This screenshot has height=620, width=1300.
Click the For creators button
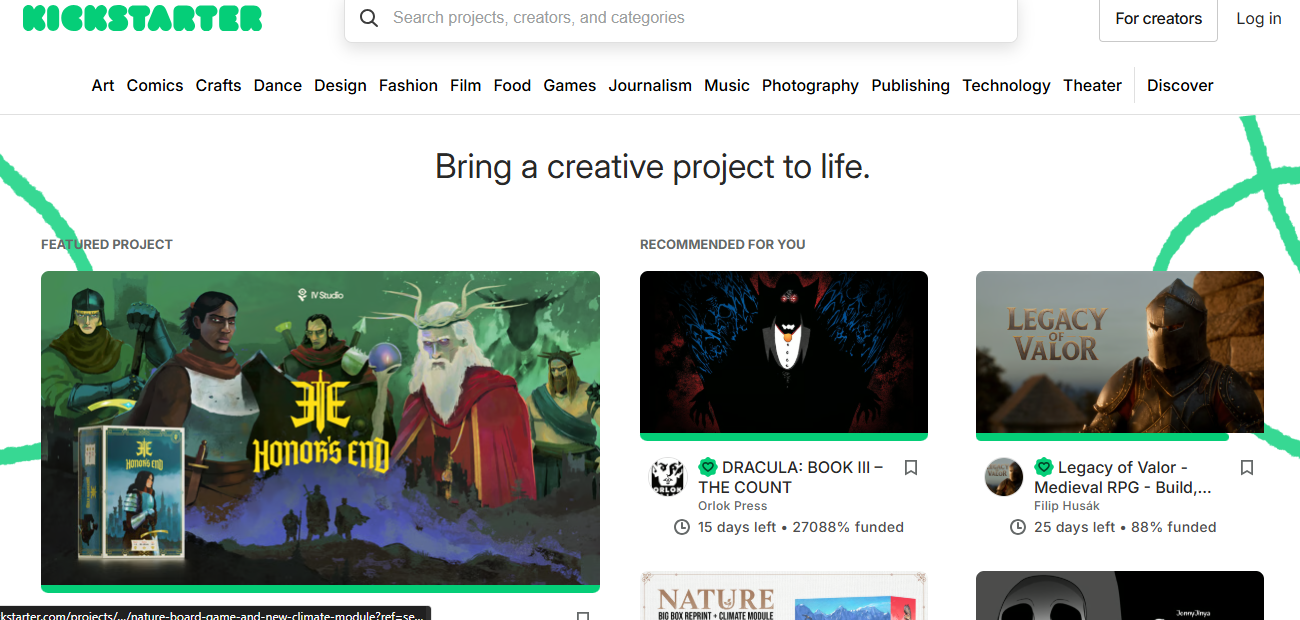[1158, 19]
